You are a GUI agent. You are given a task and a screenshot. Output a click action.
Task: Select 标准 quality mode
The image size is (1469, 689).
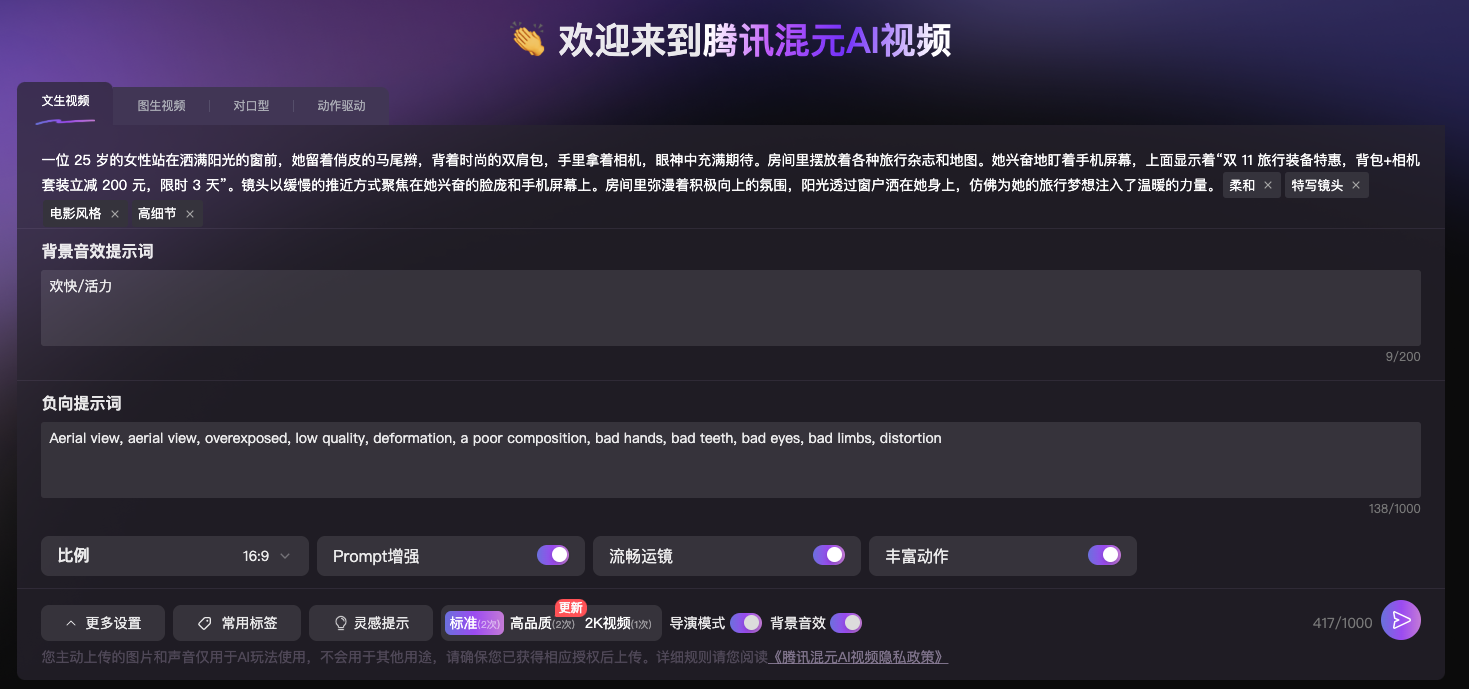click(474, 623)
